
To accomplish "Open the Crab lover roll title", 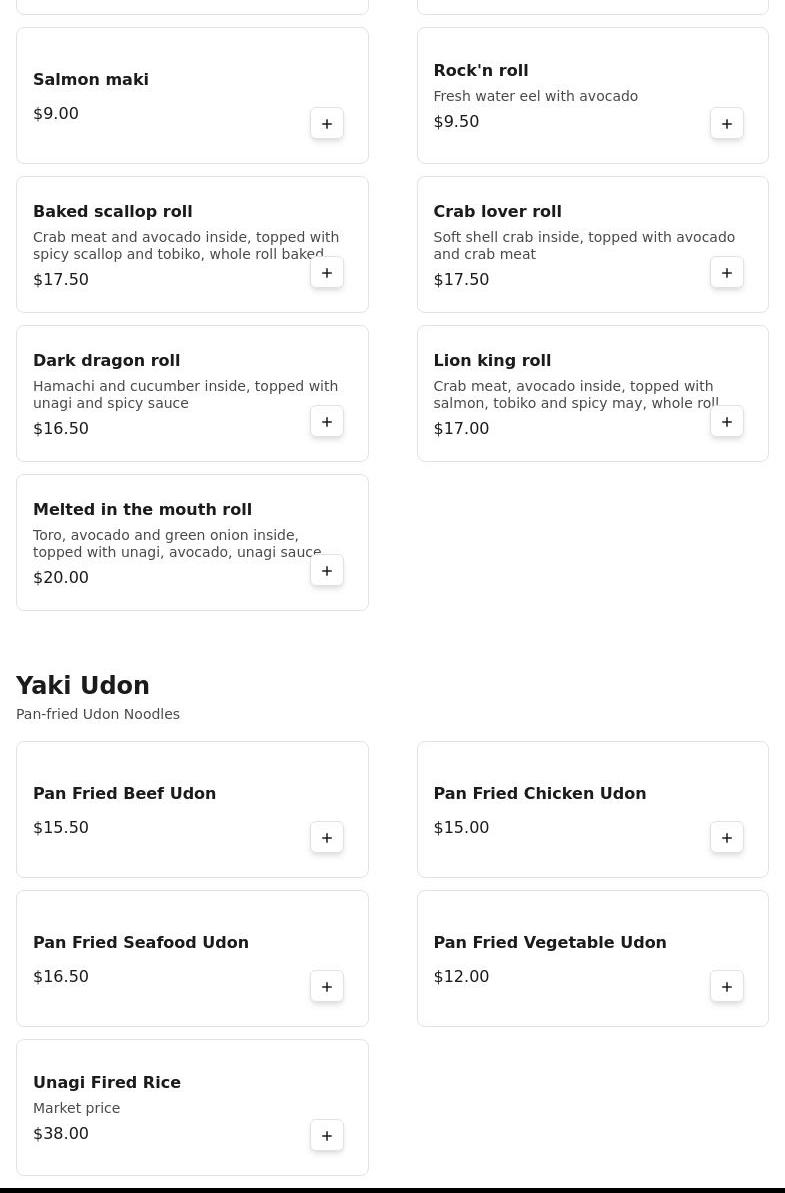I will [497, 212].
